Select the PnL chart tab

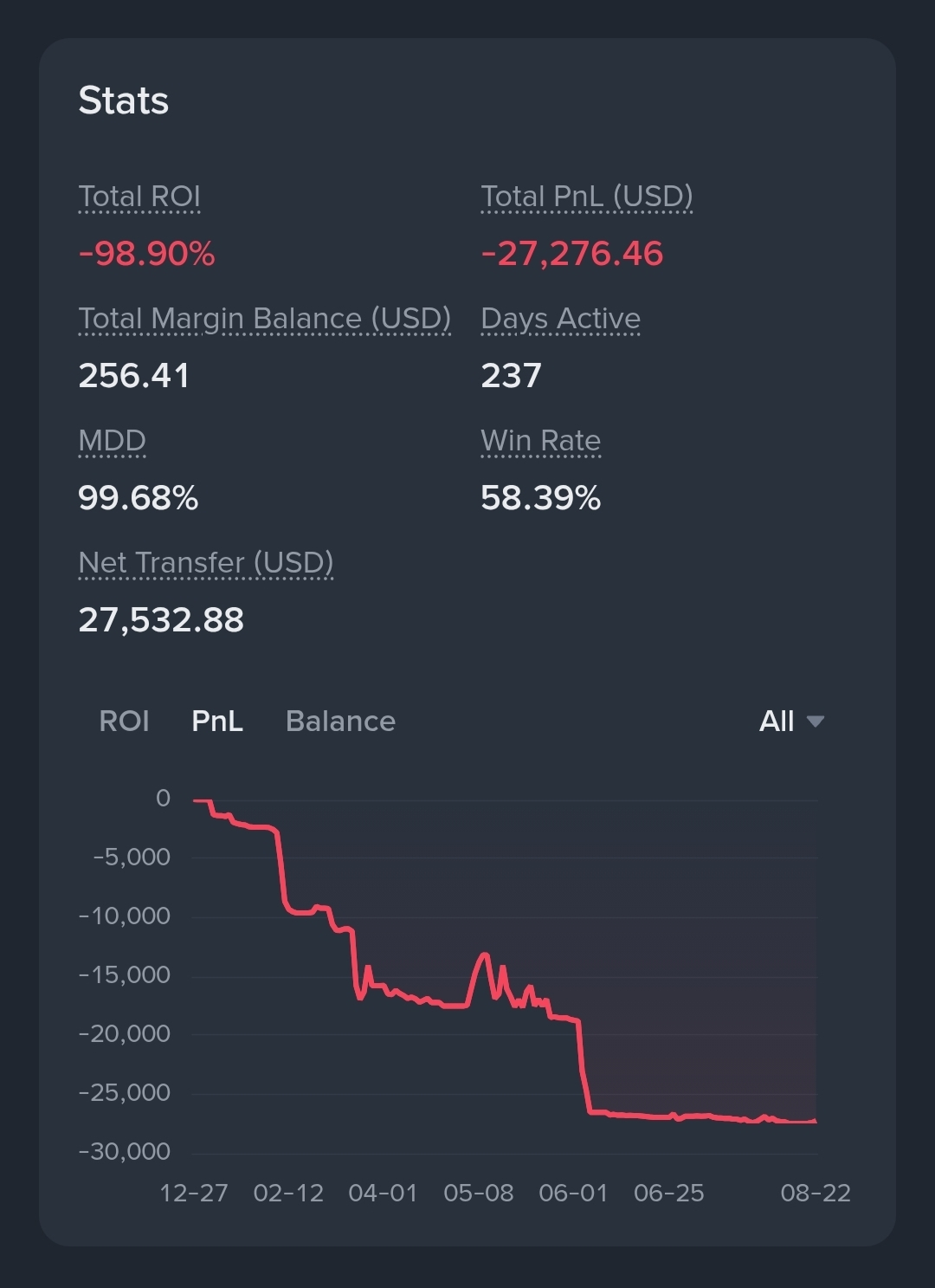[217, 721]
